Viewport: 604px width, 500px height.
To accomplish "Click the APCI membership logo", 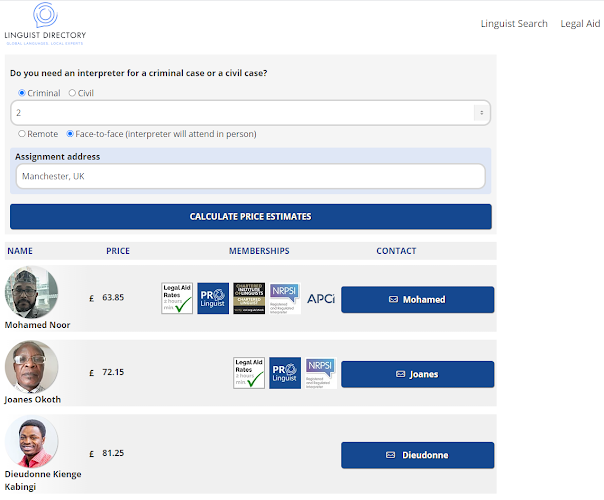I will tap(321, 299).
